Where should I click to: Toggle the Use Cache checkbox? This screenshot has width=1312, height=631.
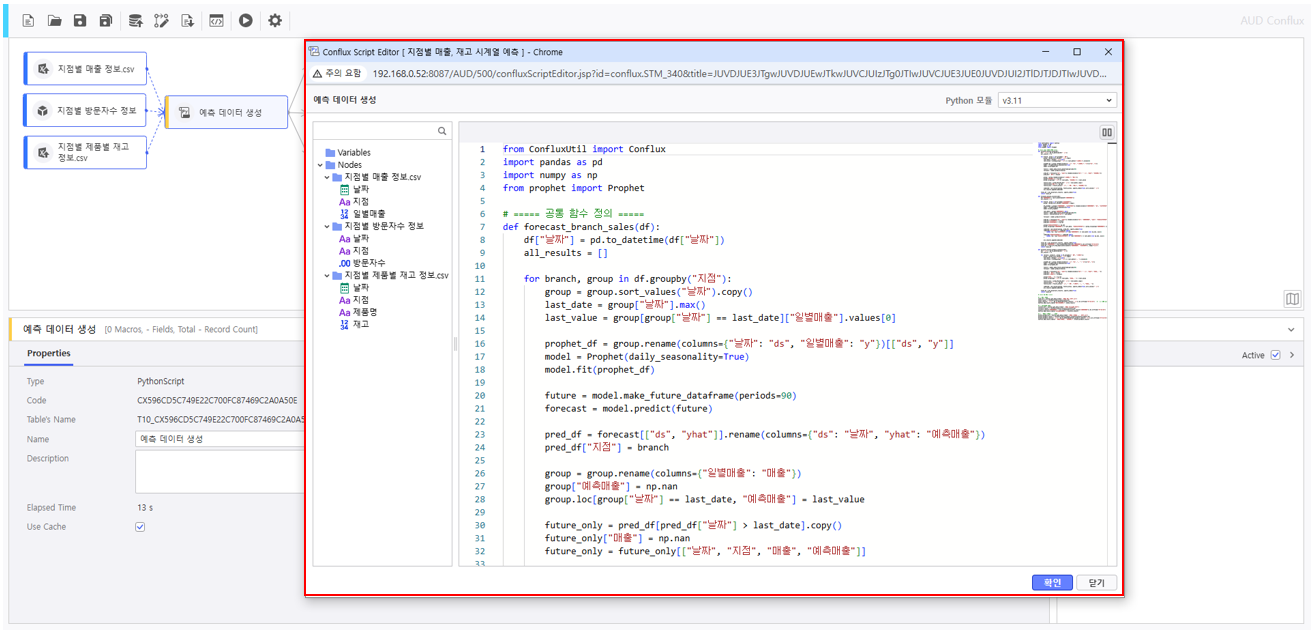pyautogui.click(x=140, y=527)
